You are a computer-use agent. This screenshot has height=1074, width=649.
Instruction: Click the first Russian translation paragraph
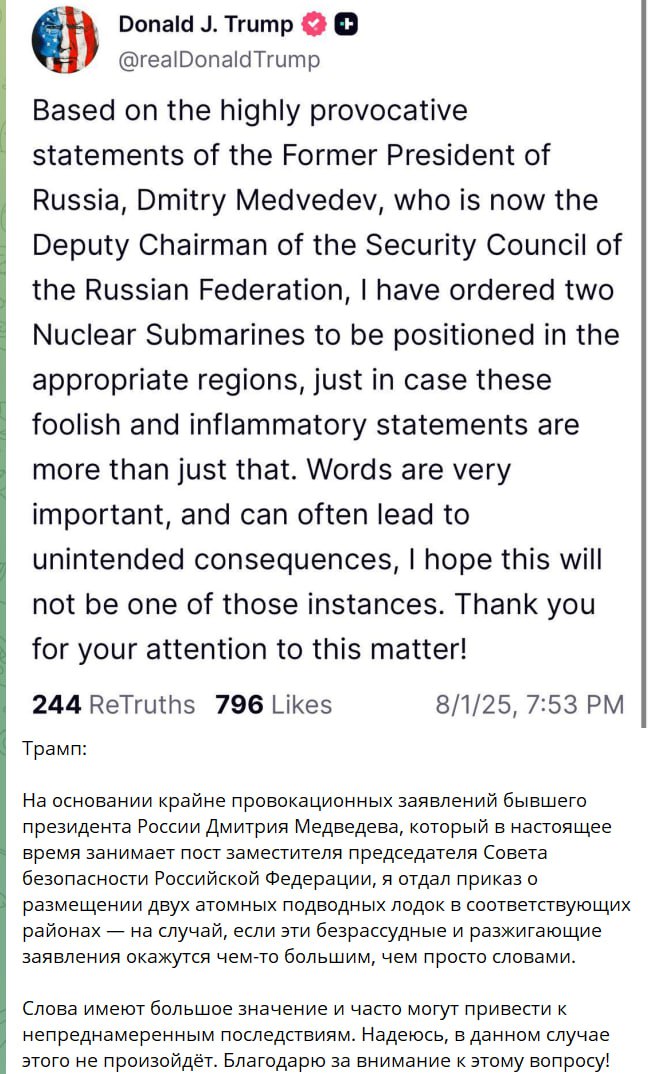click(327, 878)
